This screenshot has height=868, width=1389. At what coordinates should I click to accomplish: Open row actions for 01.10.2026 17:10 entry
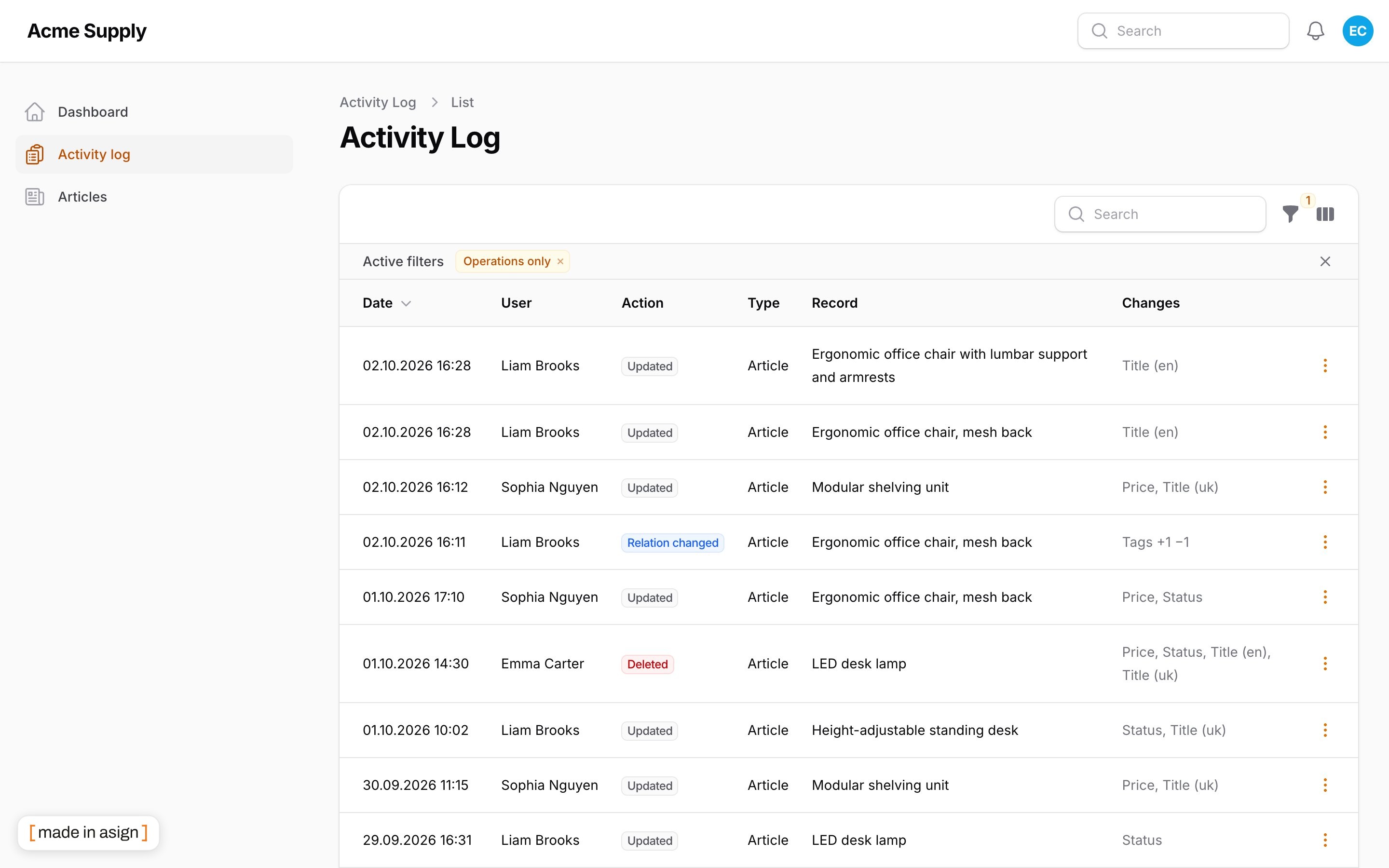tap(1325, 597)
